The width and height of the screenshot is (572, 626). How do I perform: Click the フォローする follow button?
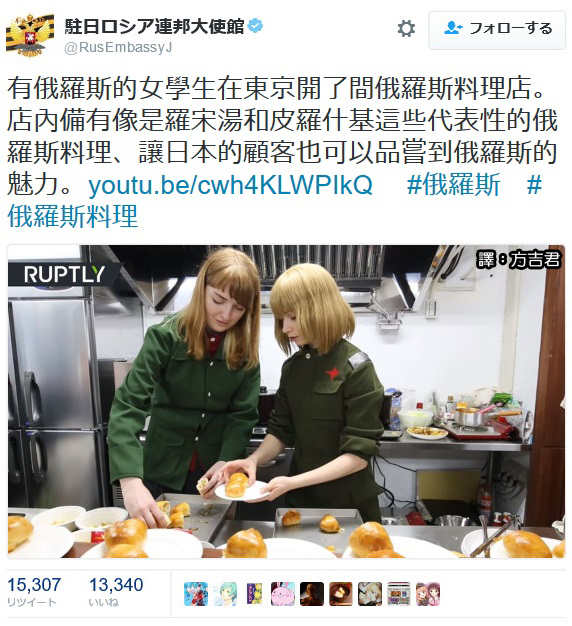pyautogui.click(x=497, y=30)
